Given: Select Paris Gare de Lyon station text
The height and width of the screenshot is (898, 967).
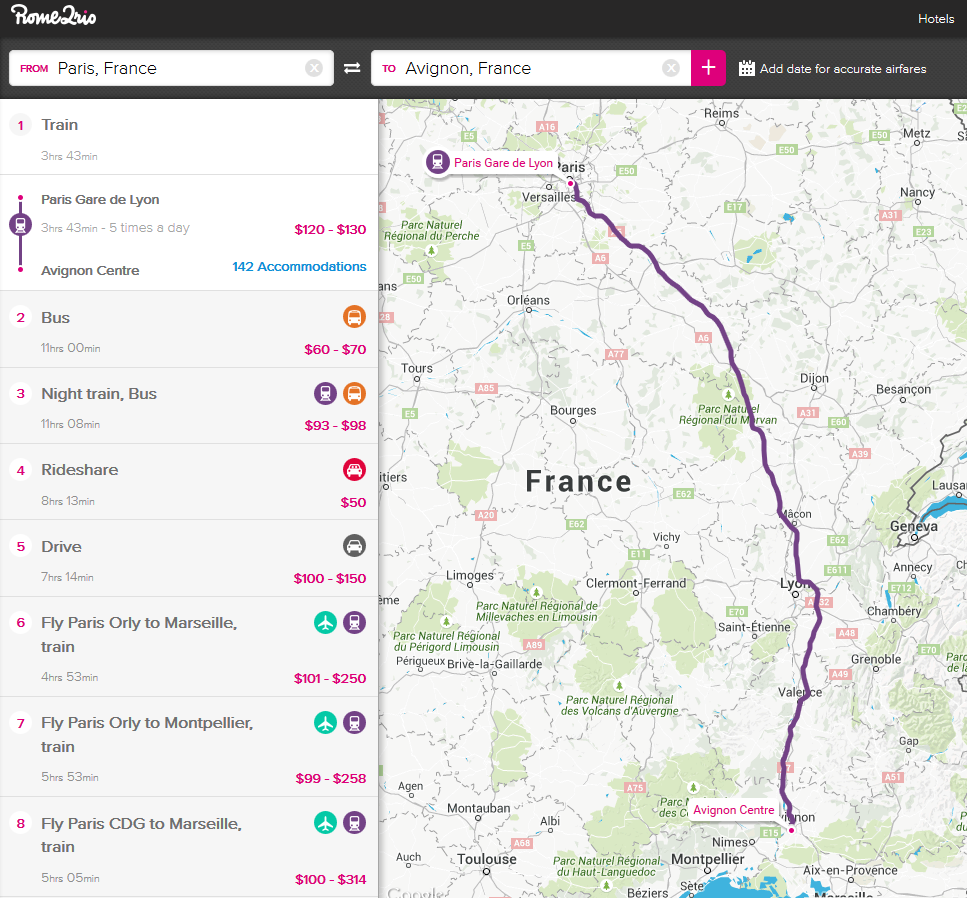Looking at the screenshot, I should click(100, 200).
